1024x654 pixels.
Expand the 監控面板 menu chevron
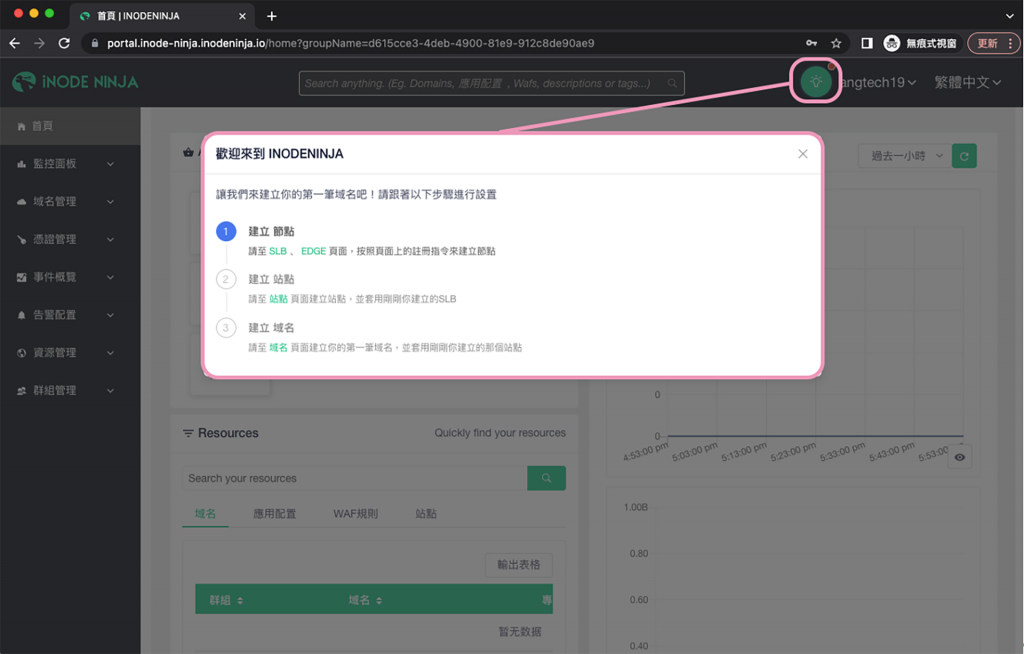click(x=110, y=164)
